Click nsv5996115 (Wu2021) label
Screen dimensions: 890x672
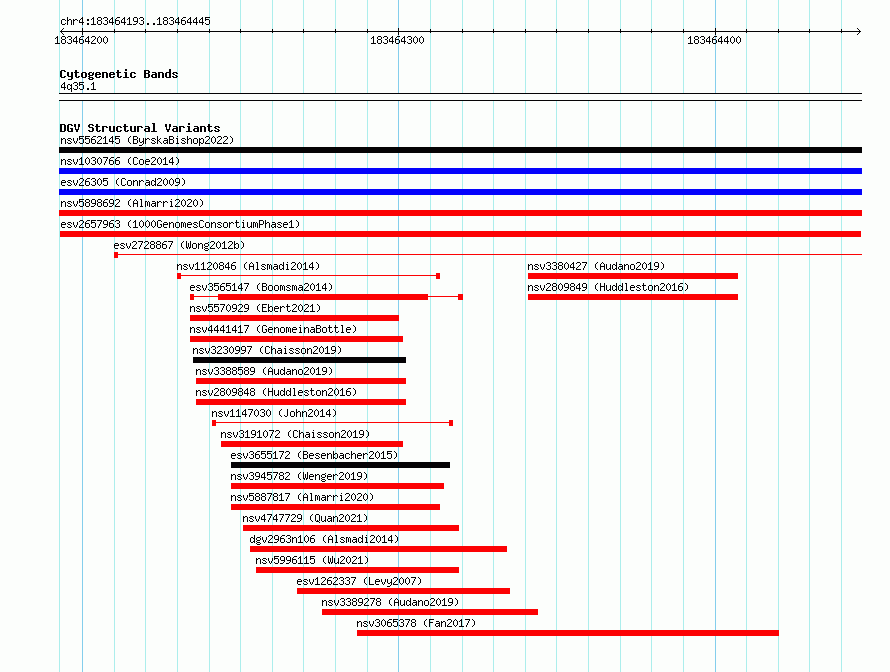click(x=312, y=560)
